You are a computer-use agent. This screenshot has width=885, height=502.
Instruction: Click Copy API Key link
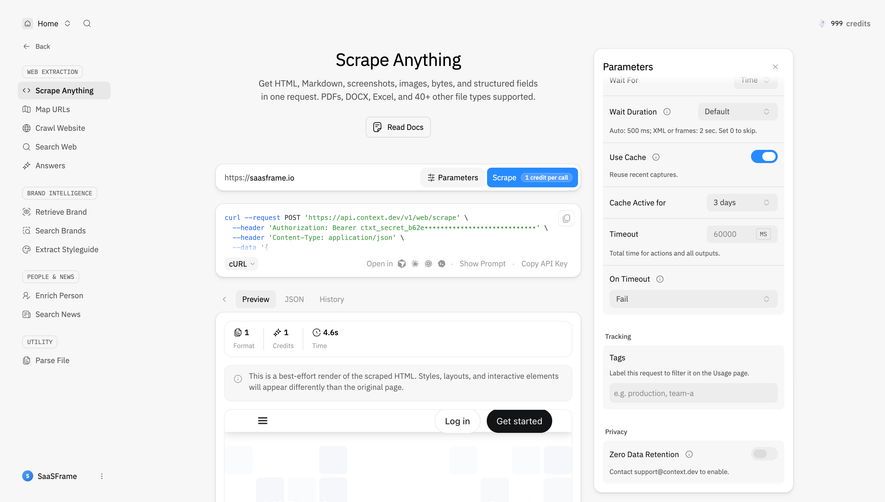[544, 264]
